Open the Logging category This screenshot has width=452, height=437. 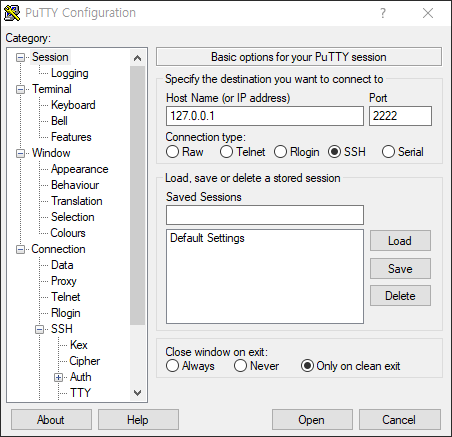coord(70,73)
